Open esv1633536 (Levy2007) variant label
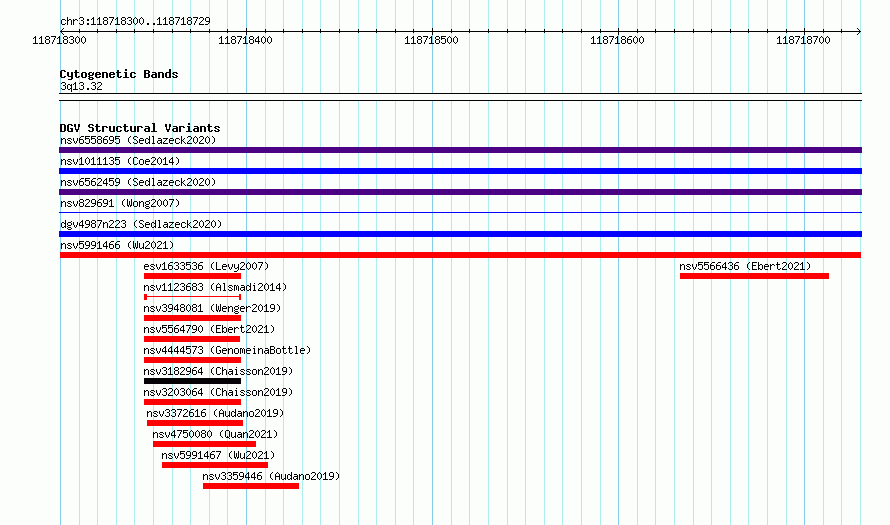The height and width of the screenshot is (525, 890). [x=206, y=266]
